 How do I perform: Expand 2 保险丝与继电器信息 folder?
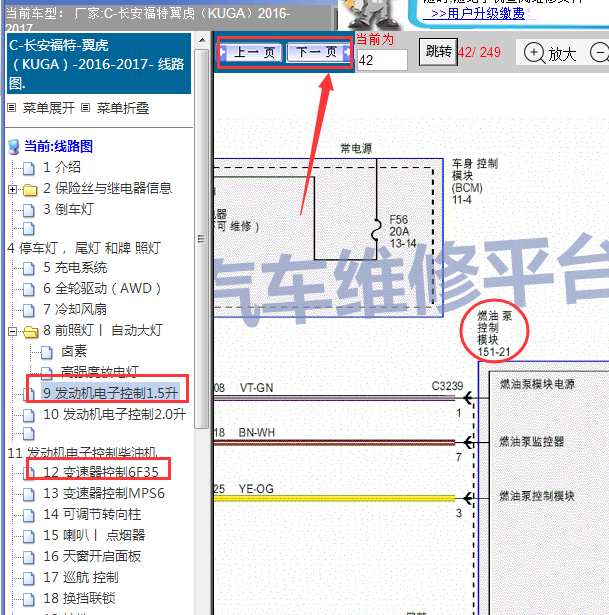coord(13,189)
